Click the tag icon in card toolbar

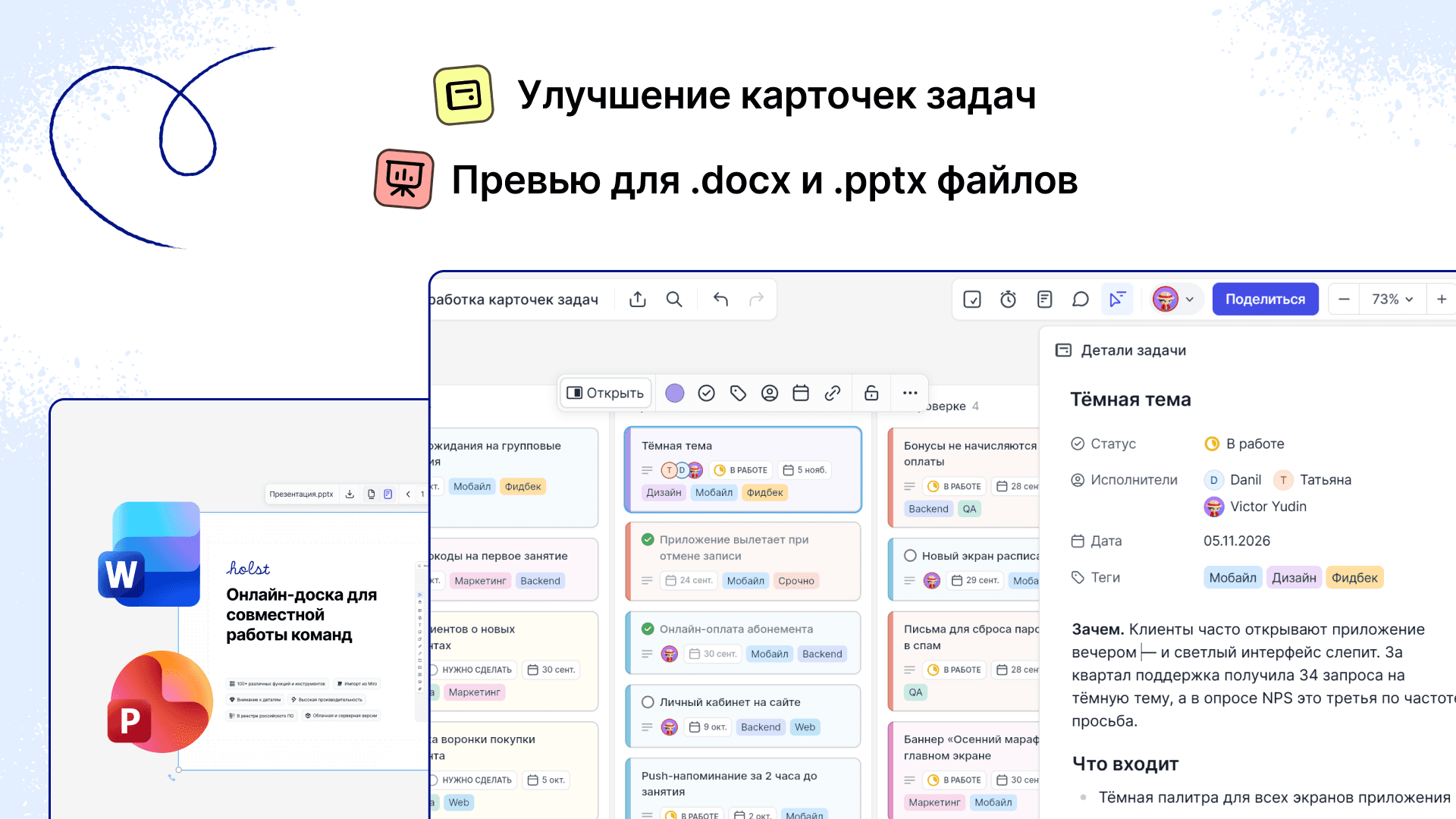click(738, 393)
